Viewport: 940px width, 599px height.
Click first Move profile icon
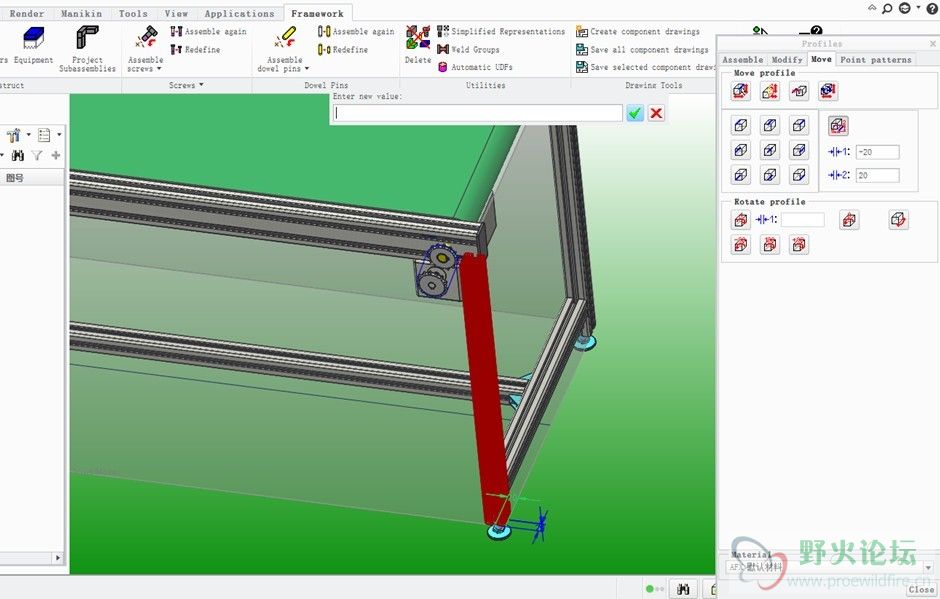click(741, 91)
